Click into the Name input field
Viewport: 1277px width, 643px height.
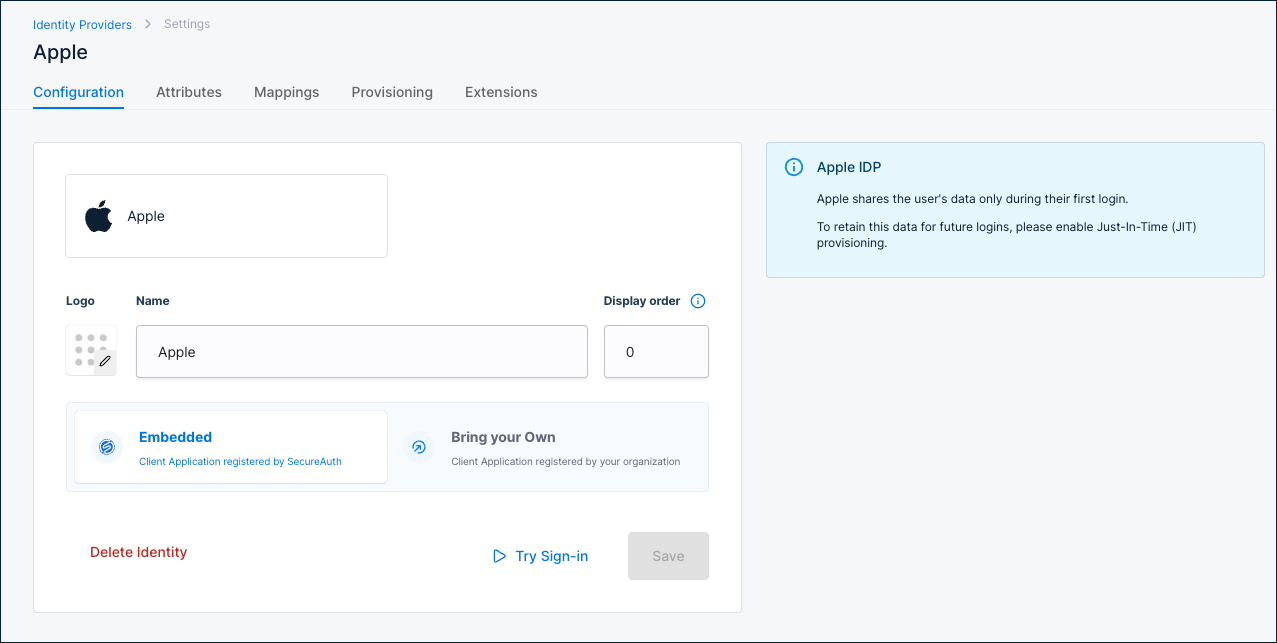(361, 352)
